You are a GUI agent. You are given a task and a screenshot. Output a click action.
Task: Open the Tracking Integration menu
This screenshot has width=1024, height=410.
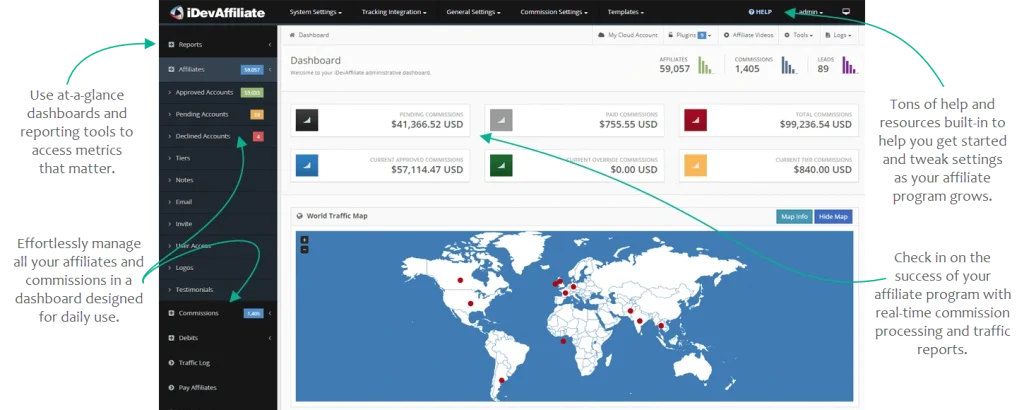pyautogui.click(x=394, y=12)
